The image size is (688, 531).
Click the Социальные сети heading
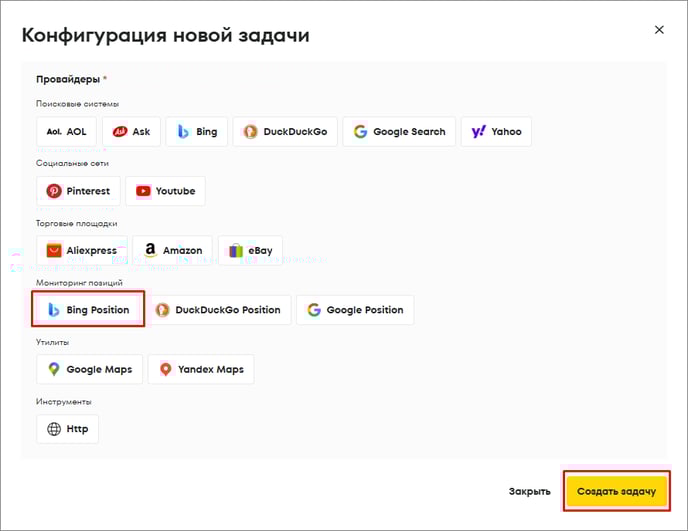point(72,163)
